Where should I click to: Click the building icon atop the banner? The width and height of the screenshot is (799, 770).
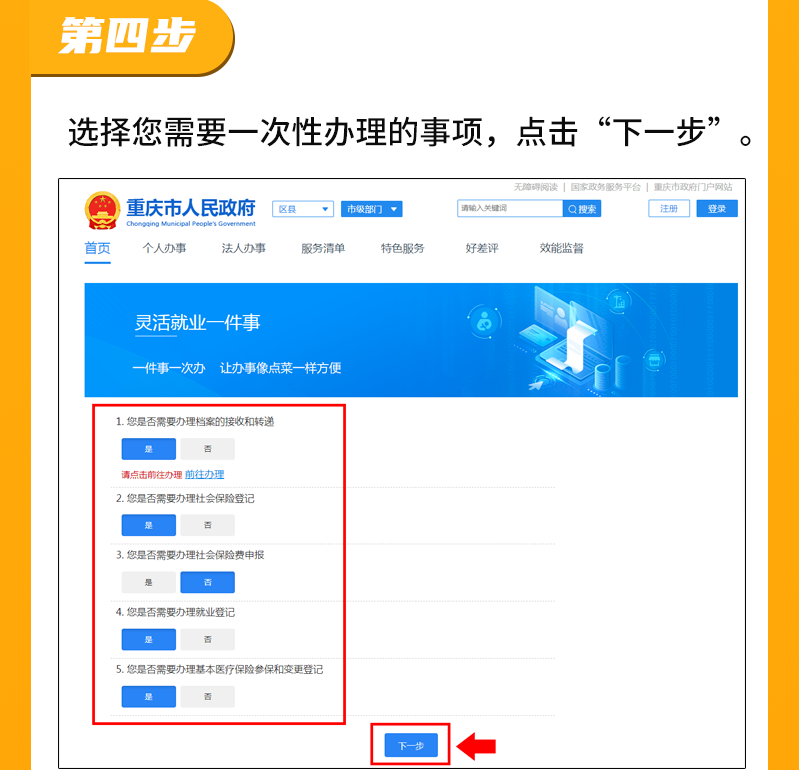tap(619, 302)
